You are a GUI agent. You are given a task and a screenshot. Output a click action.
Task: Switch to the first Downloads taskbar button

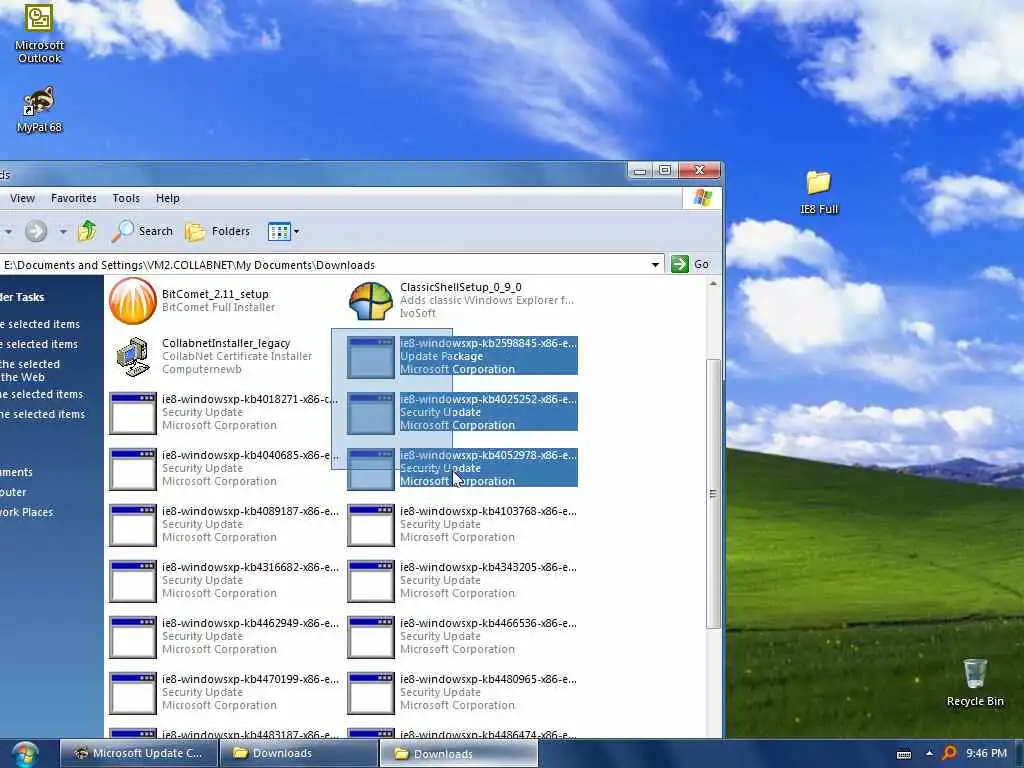tap(299, 753)
